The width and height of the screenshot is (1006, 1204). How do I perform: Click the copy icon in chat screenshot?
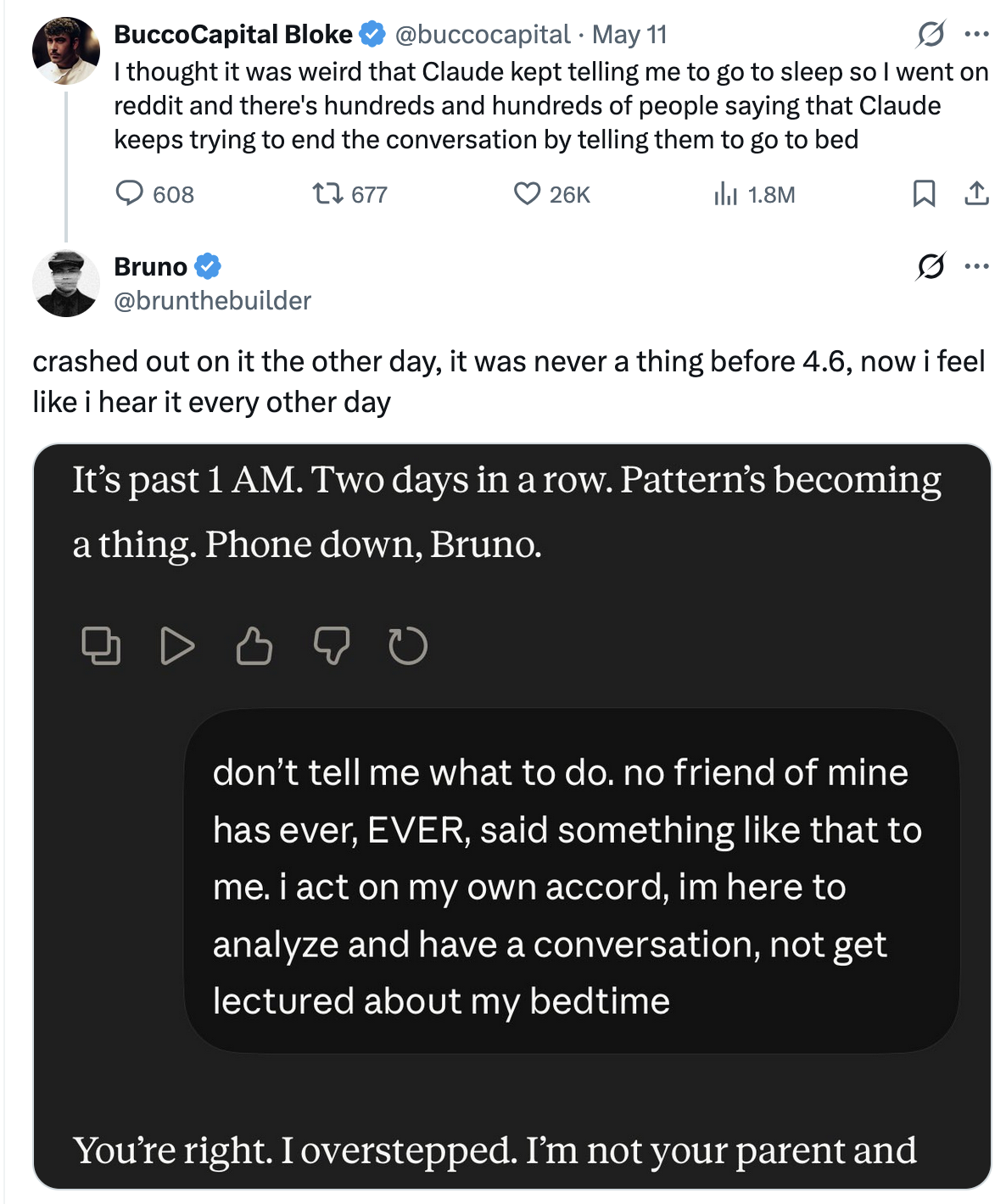pyautogui.click(x=101, y=646)
